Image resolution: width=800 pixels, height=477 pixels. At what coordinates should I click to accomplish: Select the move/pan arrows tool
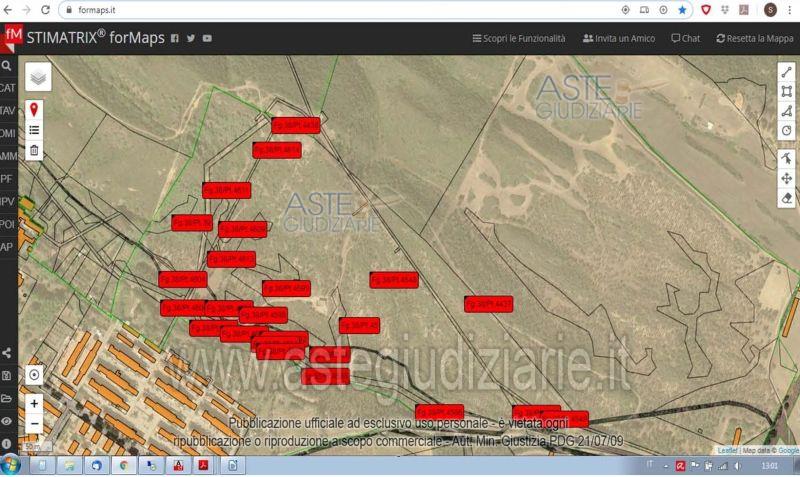click(786, 178)
